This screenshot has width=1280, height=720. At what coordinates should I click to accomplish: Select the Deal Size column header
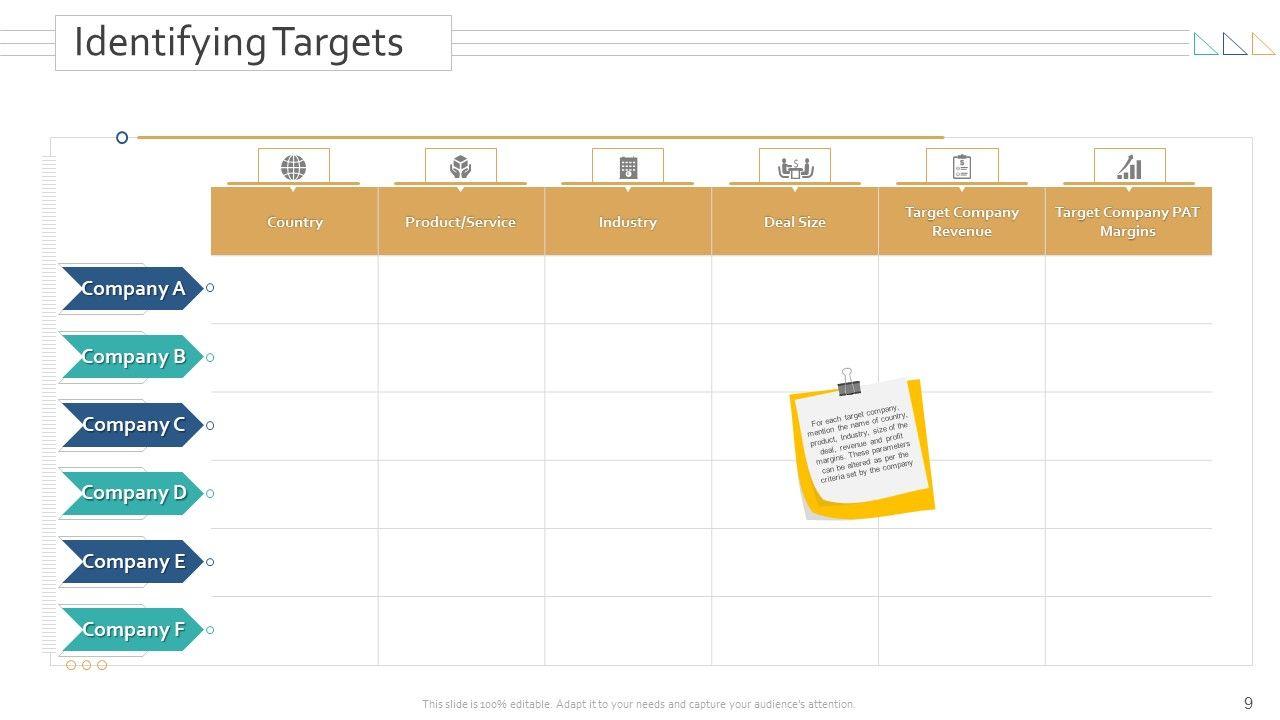point(795,221)
